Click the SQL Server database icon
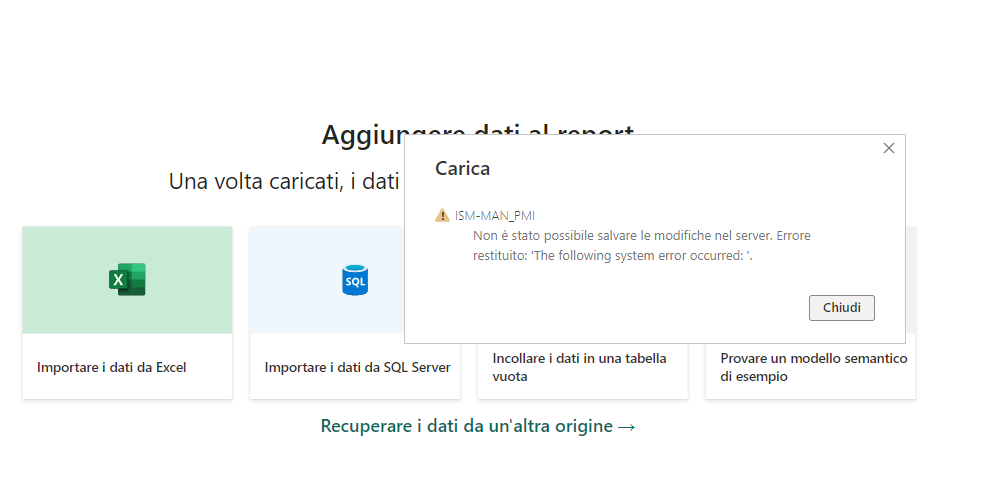Viewport: 1007px width, 491px height. coord(355,280)
